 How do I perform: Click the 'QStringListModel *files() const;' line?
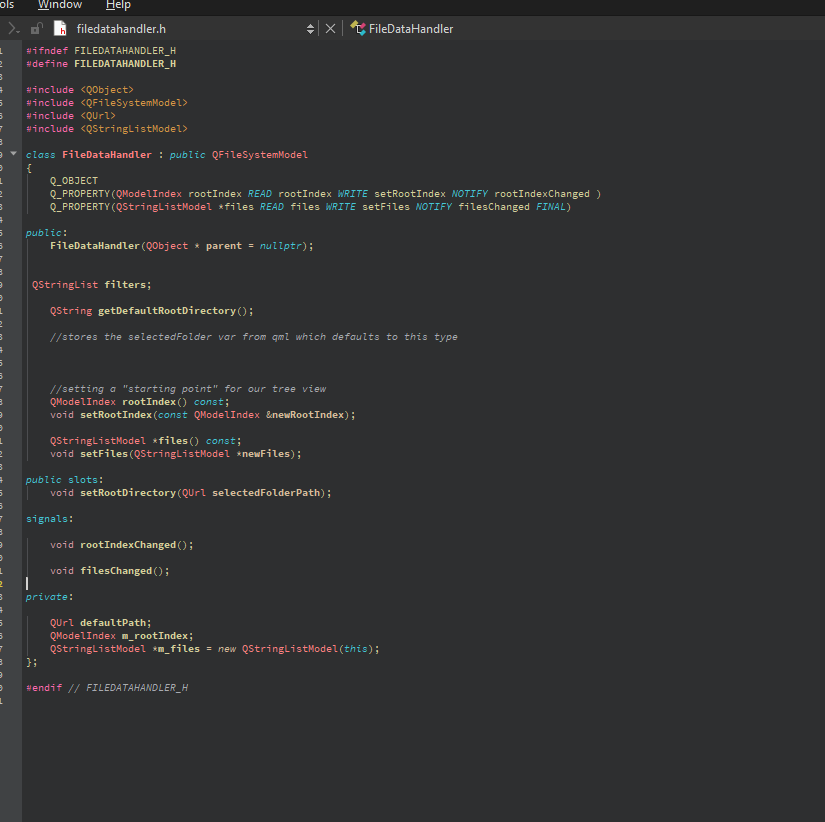[x=146, y=440]
